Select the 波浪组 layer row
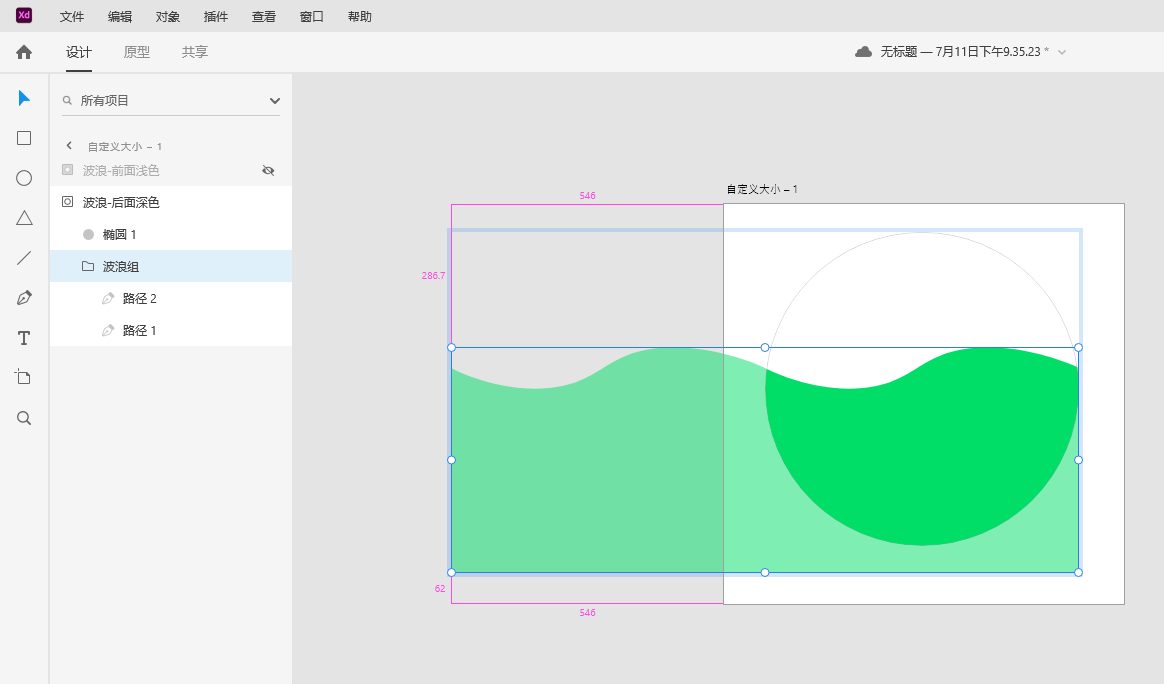The width and height of the screenshot is (1164, 684). point(171,266)
